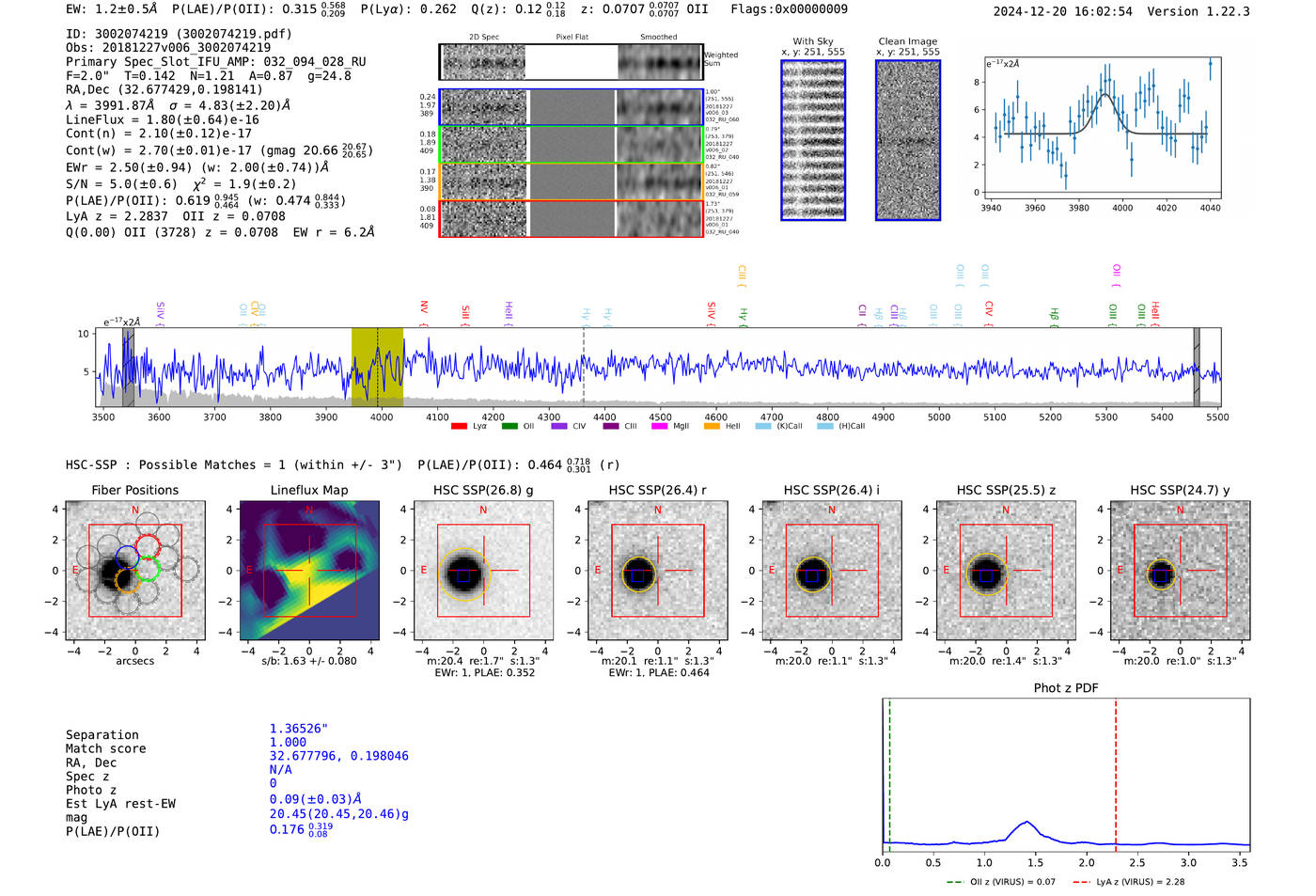Click the With Sky 2D image
This screenshot has height=896, width=1316.
pyautogui.click(x=813, y=140)
